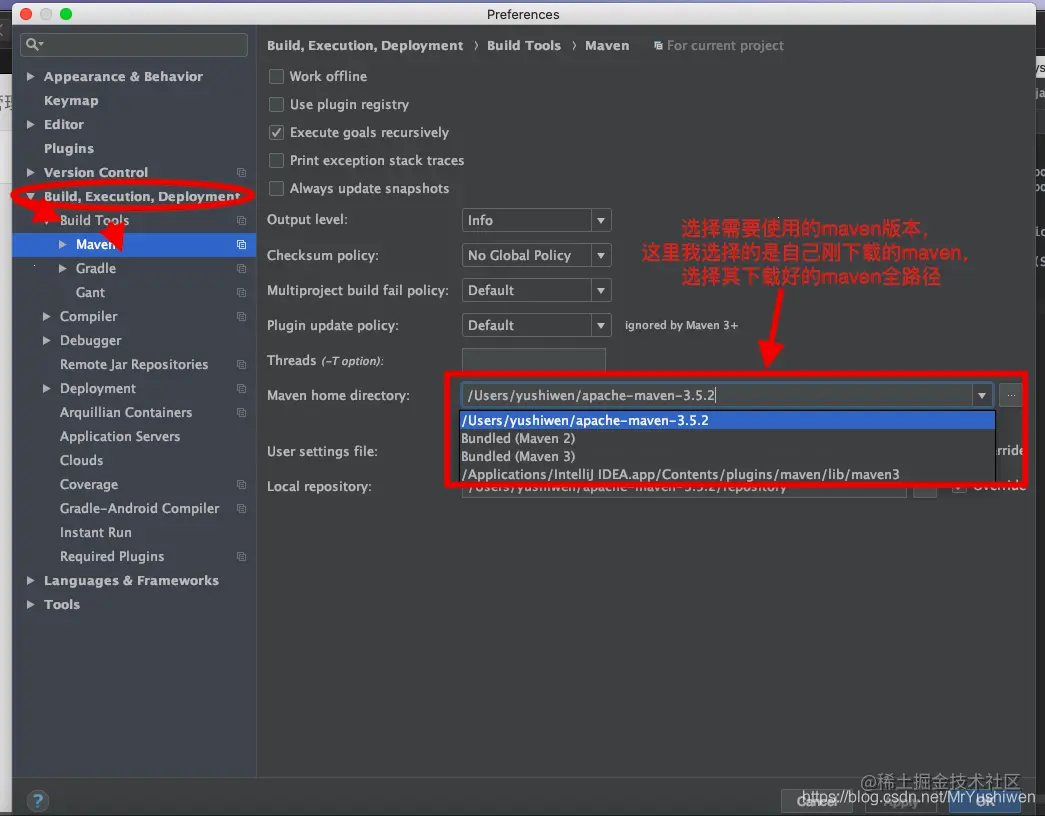Open Plugins settings page
This screenshot has height=816, width=1045.
pyautogui.click(x=69, y=149)
